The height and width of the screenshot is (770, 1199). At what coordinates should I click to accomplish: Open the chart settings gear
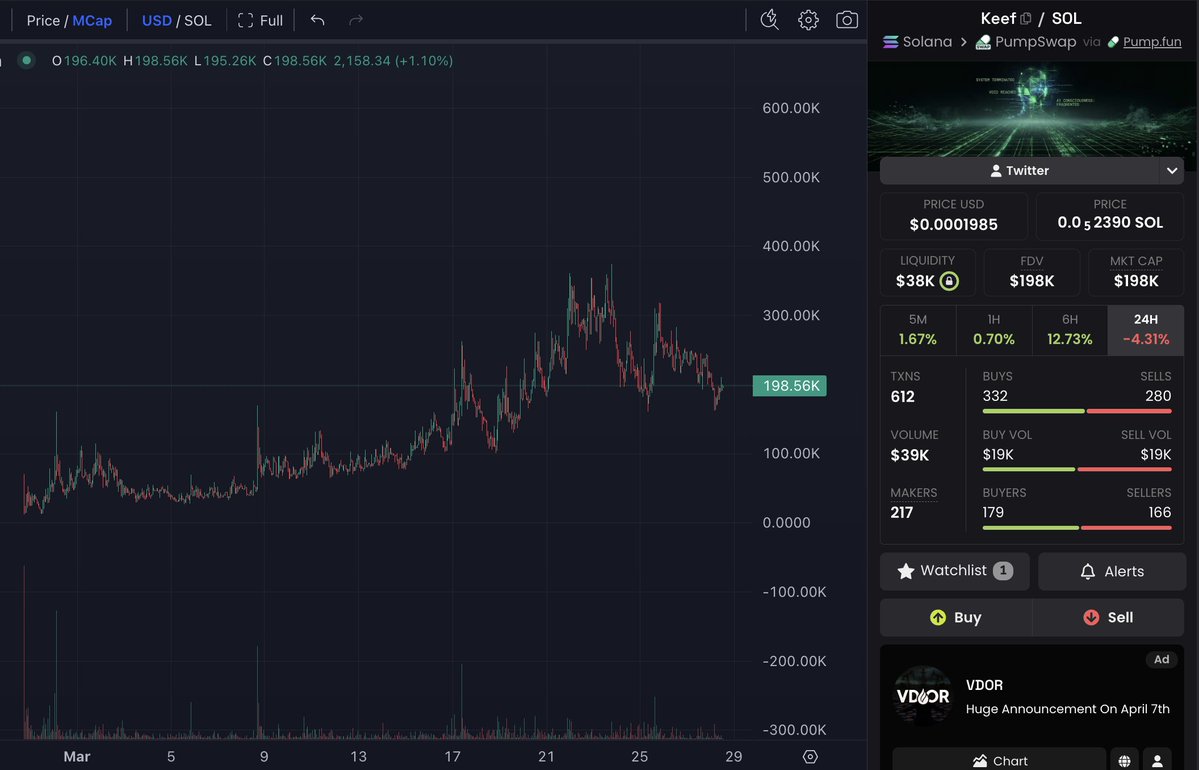tap(808, 19)
